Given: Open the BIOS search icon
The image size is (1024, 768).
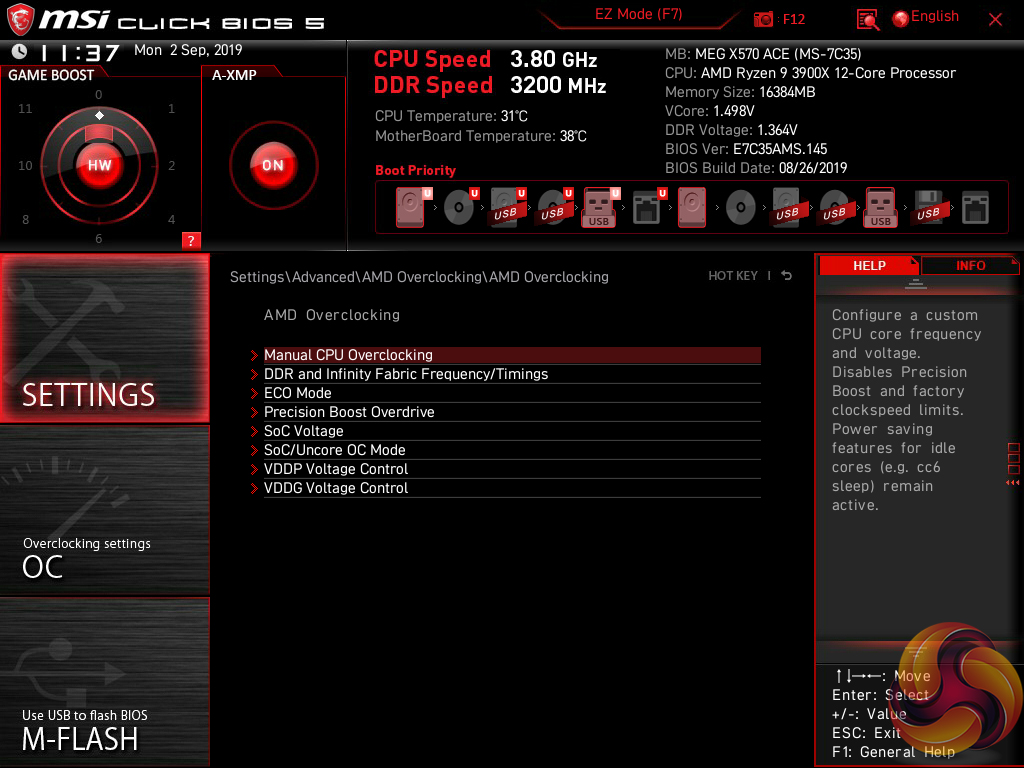Looking at the screenshot, I should [868, 20].
